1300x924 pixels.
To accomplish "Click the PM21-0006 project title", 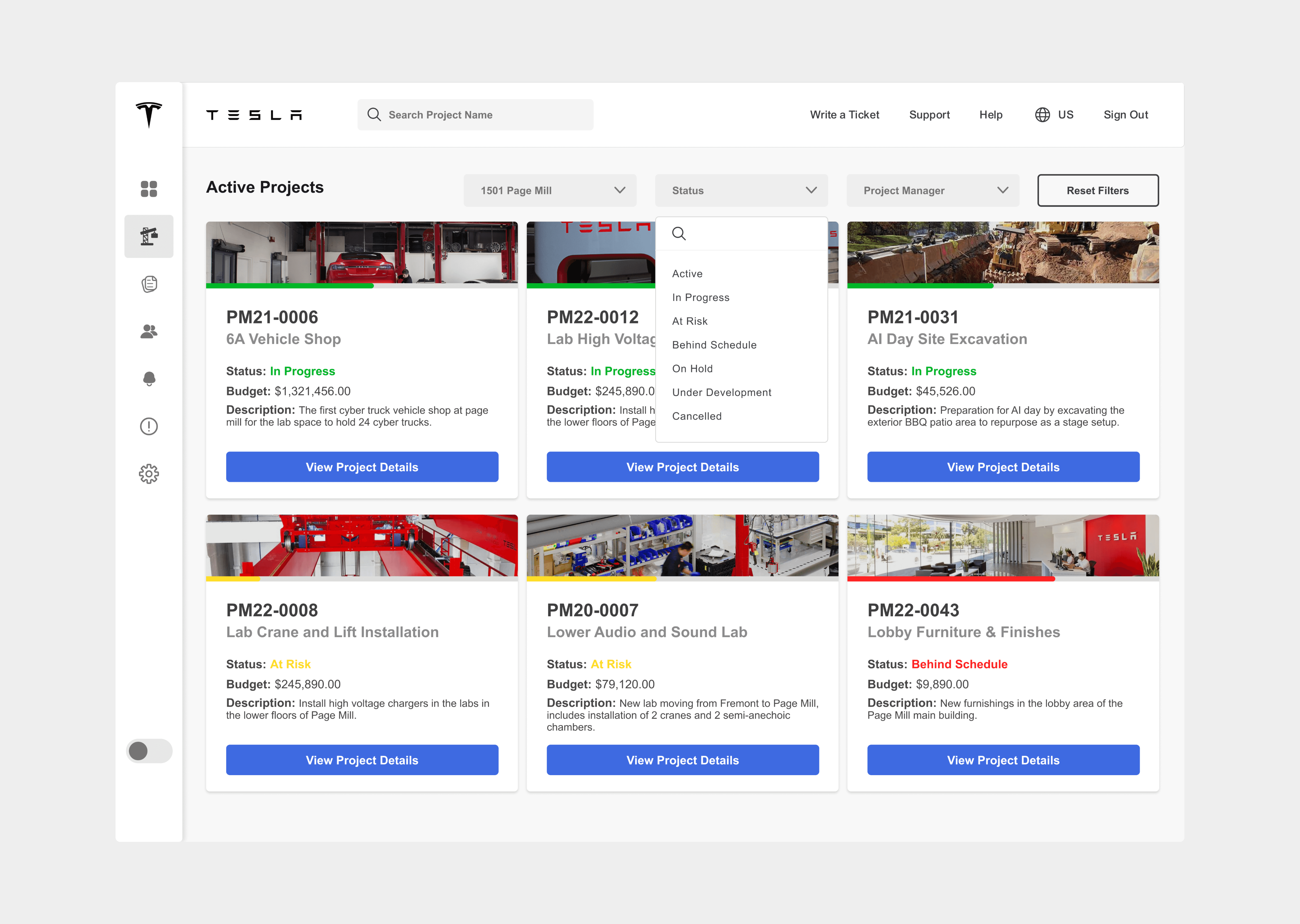I will pyautogui.click(x=272, y=317).
